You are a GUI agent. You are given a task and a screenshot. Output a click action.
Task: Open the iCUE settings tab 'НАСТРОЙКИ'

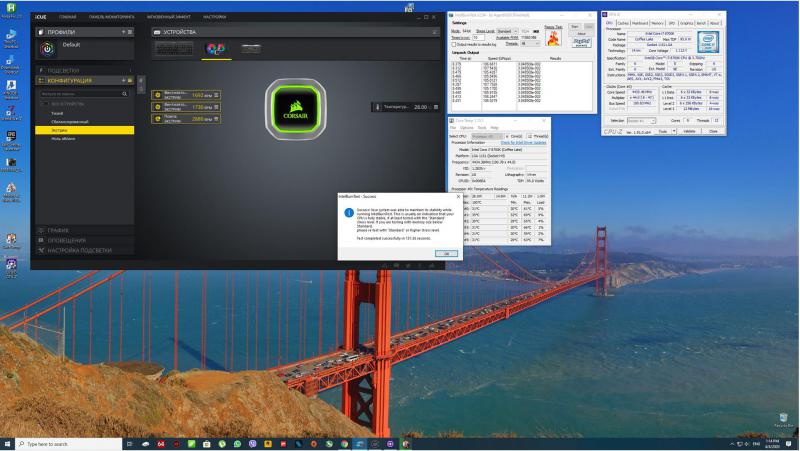(215, 16)
